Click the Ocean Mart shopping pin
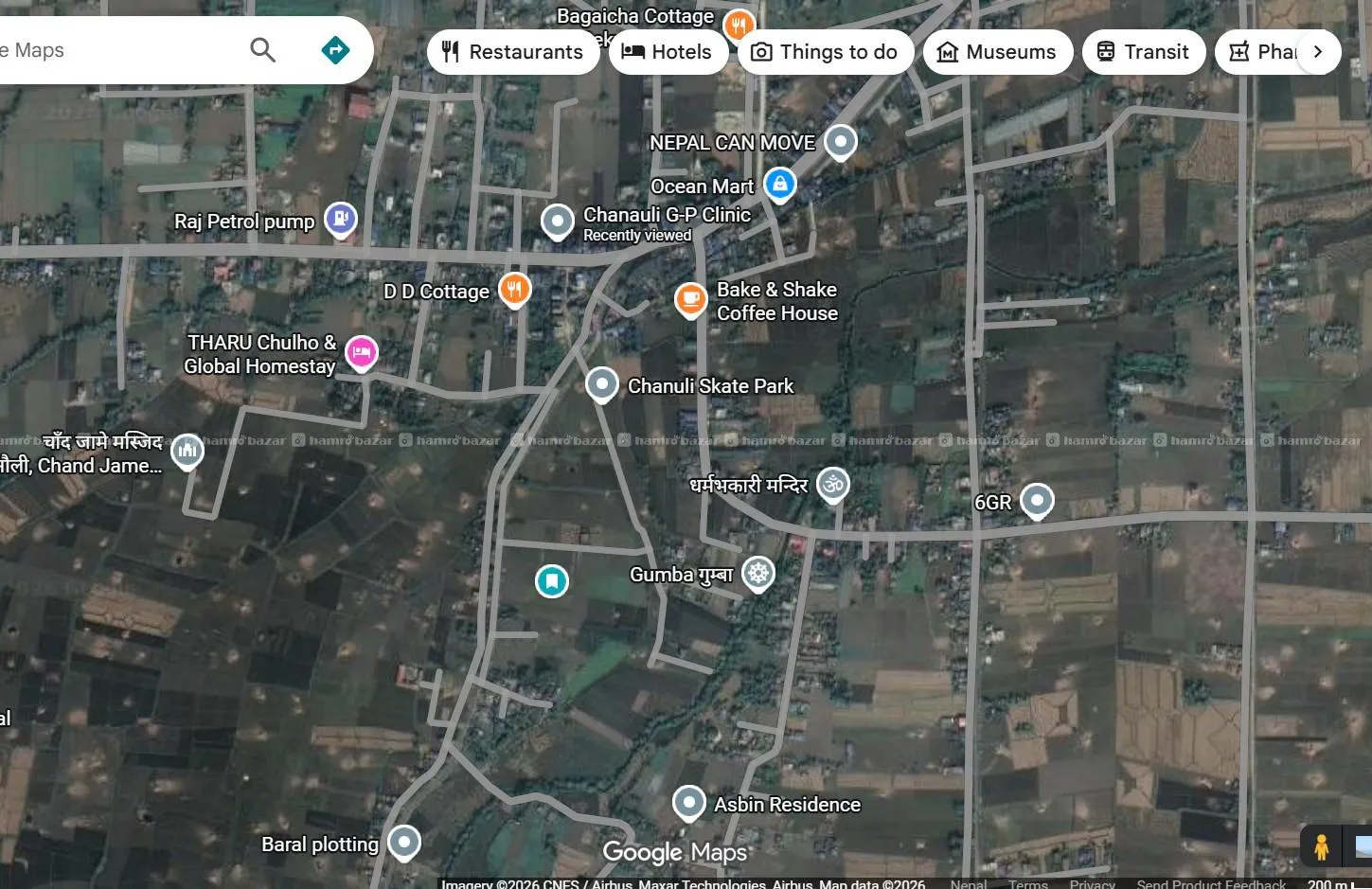Image resolution: width=1372 pixels, height=889 pixels. click(x=779, y=185)
